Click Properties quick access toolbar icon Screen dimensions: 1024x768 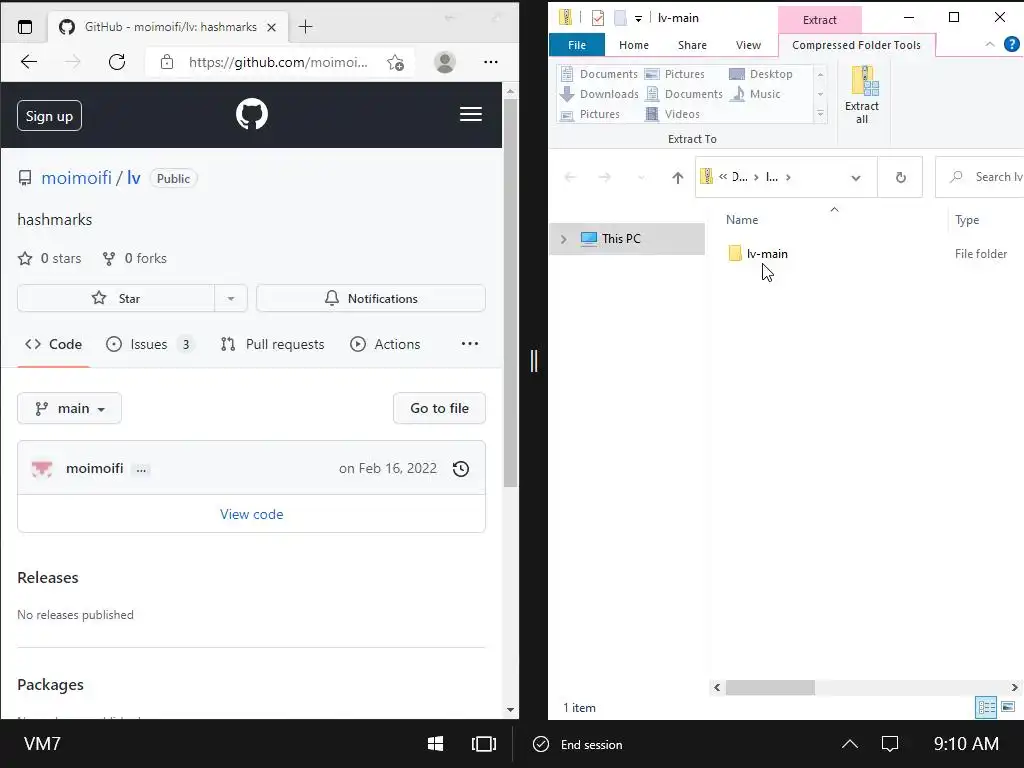(x=598, y=18)
